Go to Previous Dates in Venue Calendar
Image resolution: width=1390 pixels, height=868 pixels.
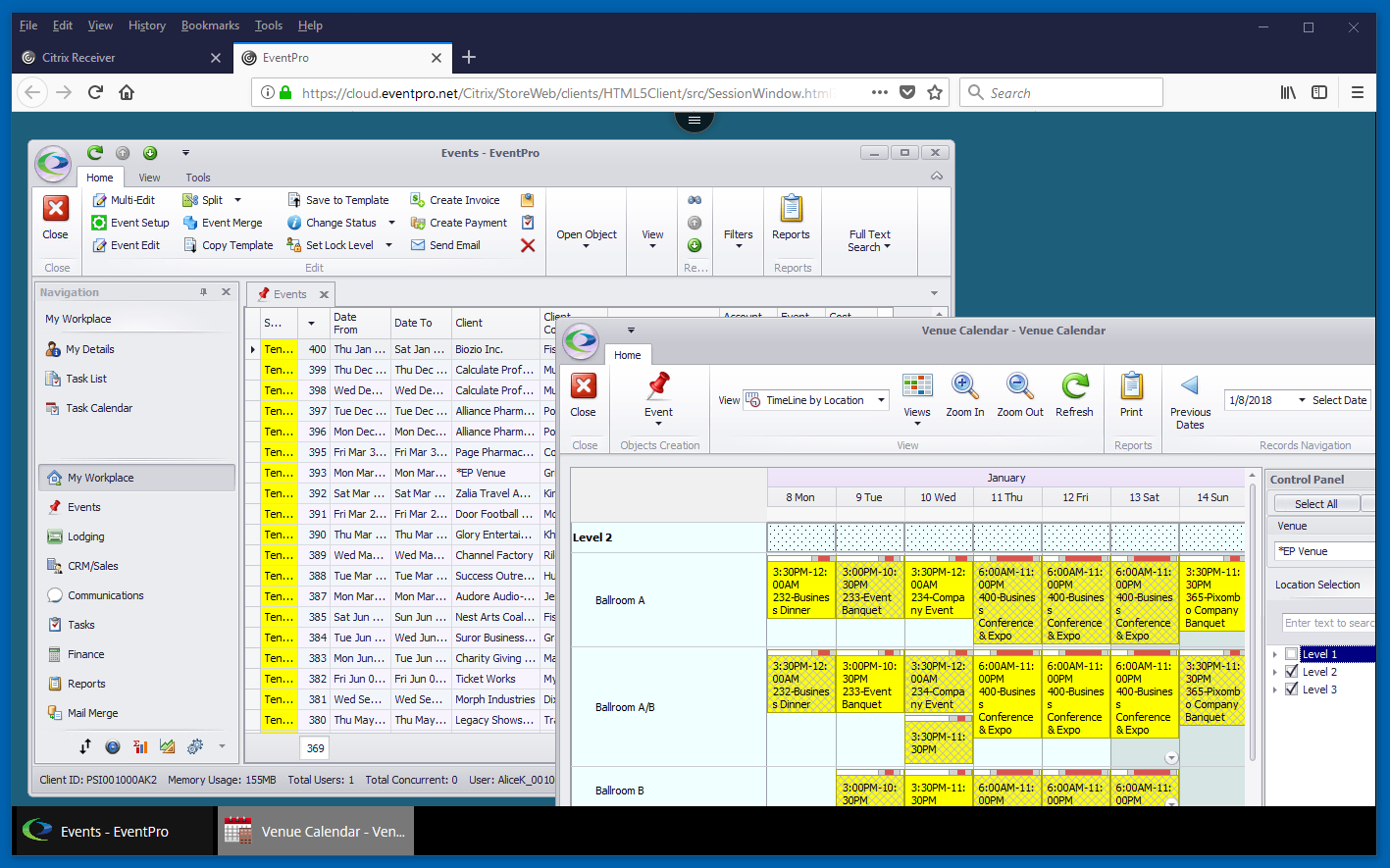click(1190, 401)
